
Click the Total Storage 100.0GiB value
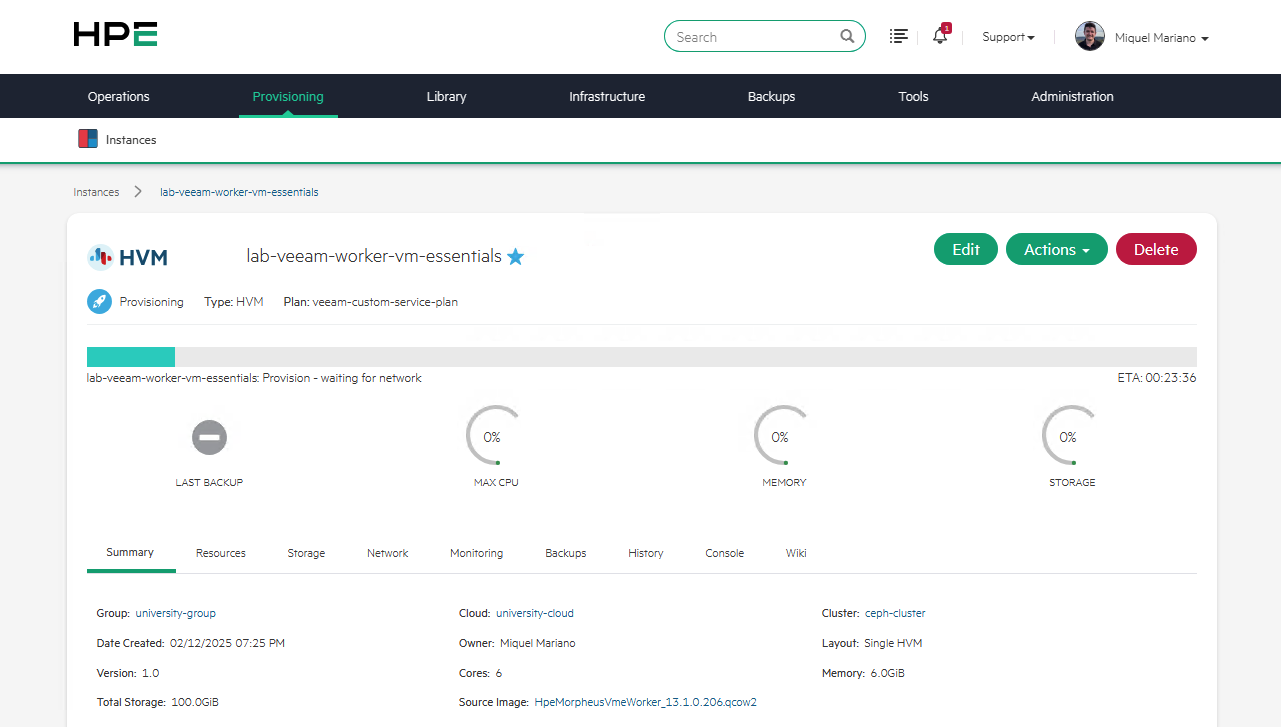pos(194,702)
